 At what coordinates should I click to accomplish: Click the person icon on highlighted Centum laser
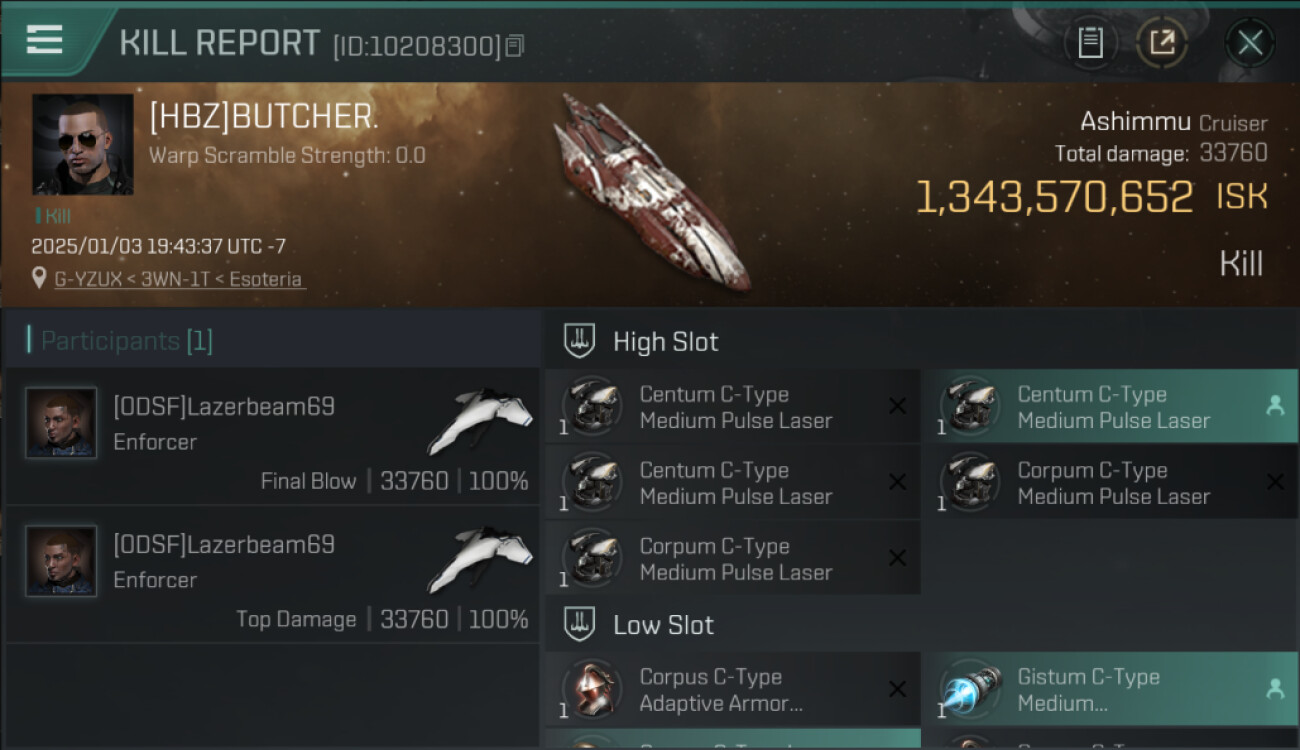pos(1275,406)
